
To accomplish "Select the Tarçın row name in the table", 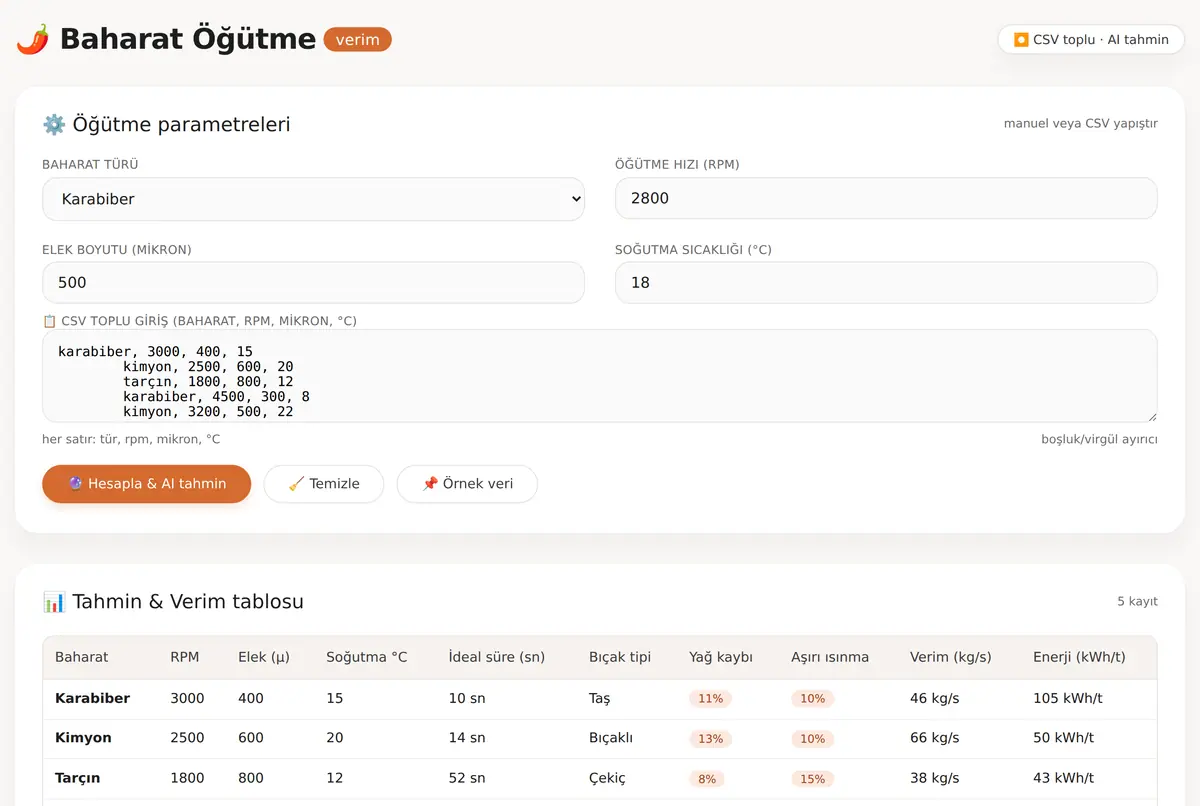I will (x=78, y=778).
